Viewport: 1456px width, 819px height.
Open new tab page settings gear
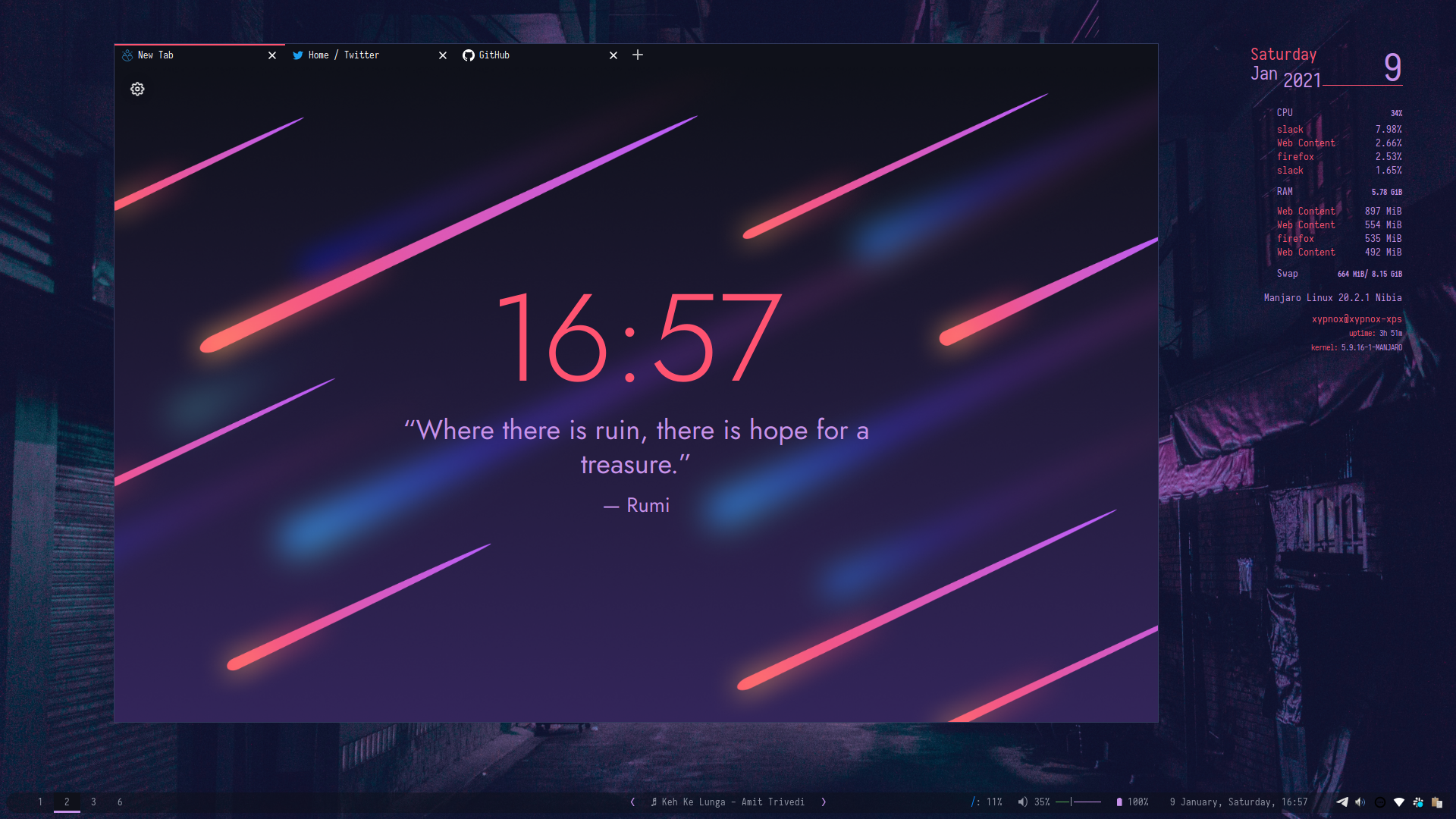tap(137, 89)
